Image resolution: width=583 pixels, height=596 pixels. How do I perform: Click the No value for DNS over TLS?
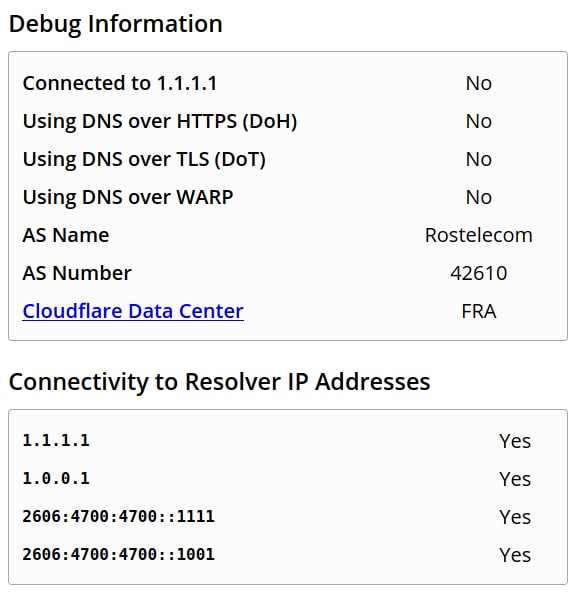[x=478, y=159]
